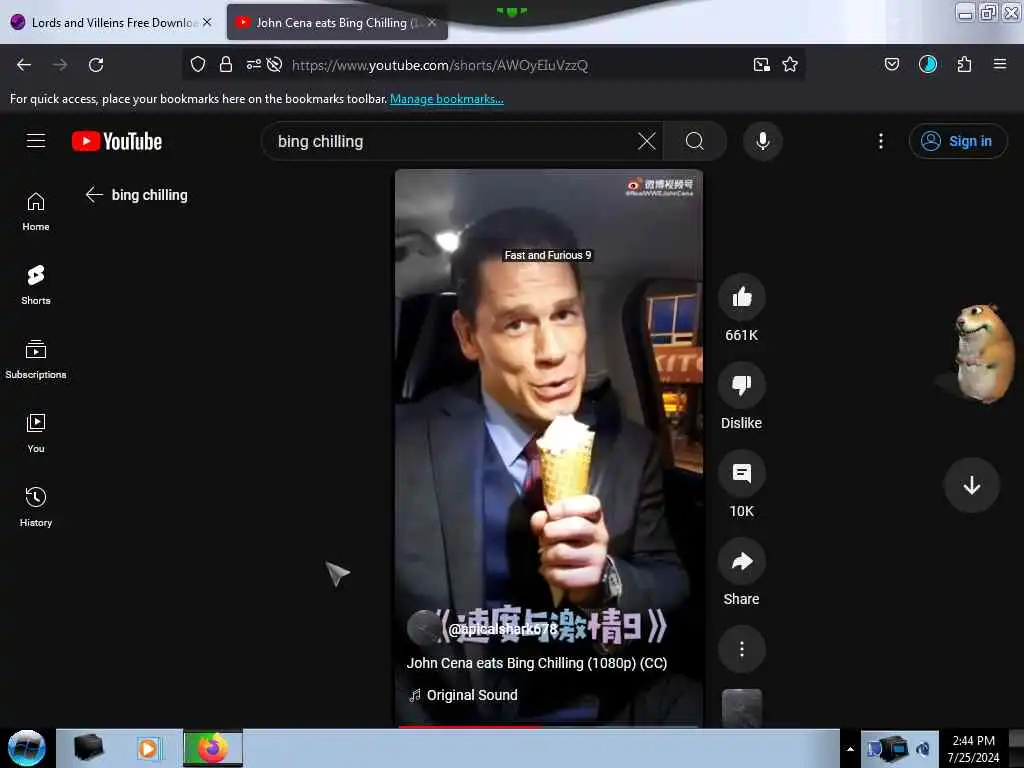
Task: Start voice search with the microphone
Action: click(x=763, y=141)
